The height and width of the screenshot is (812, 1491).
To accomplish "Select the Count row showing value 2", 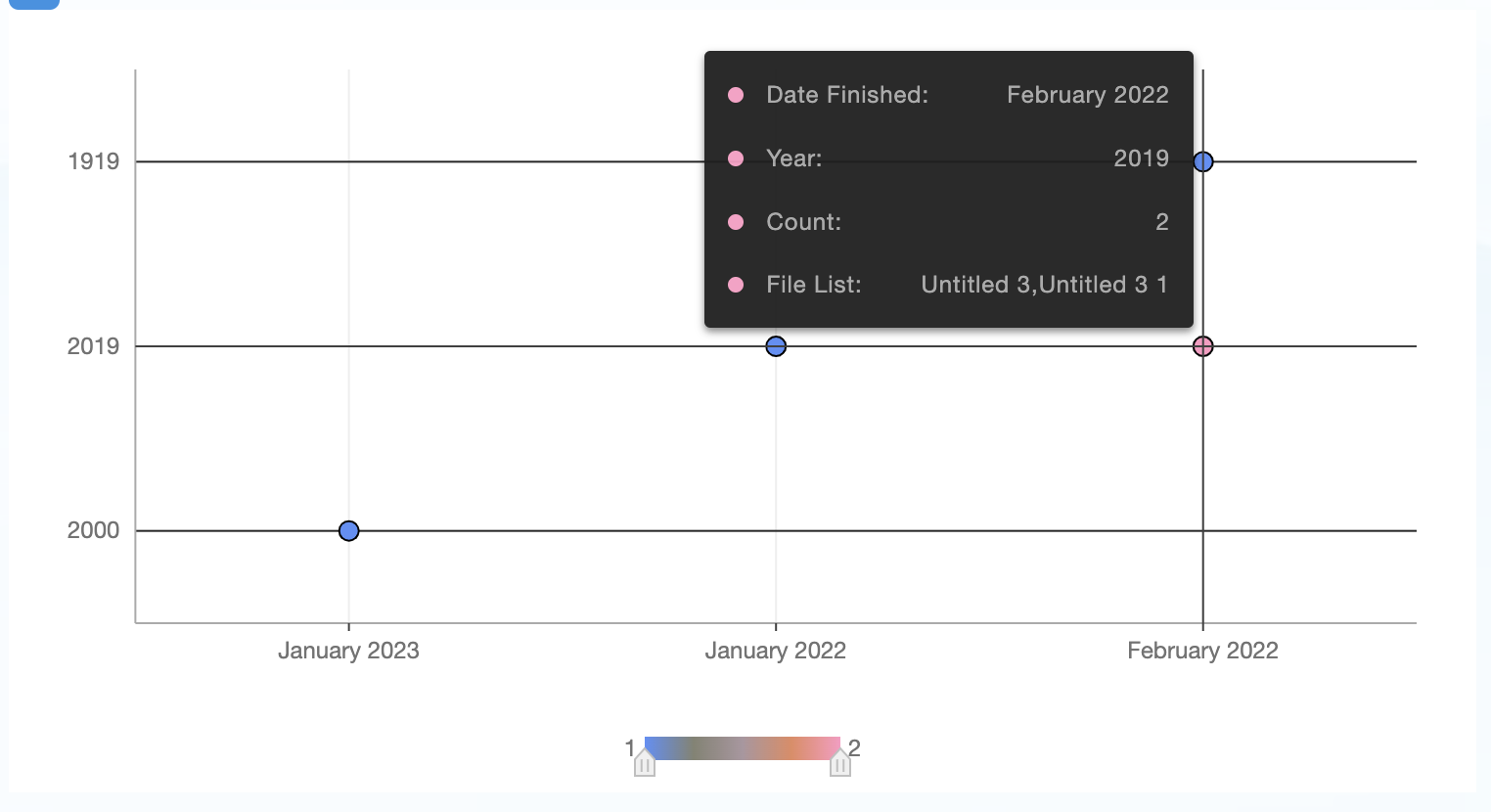I will click(x=949, y=221).
